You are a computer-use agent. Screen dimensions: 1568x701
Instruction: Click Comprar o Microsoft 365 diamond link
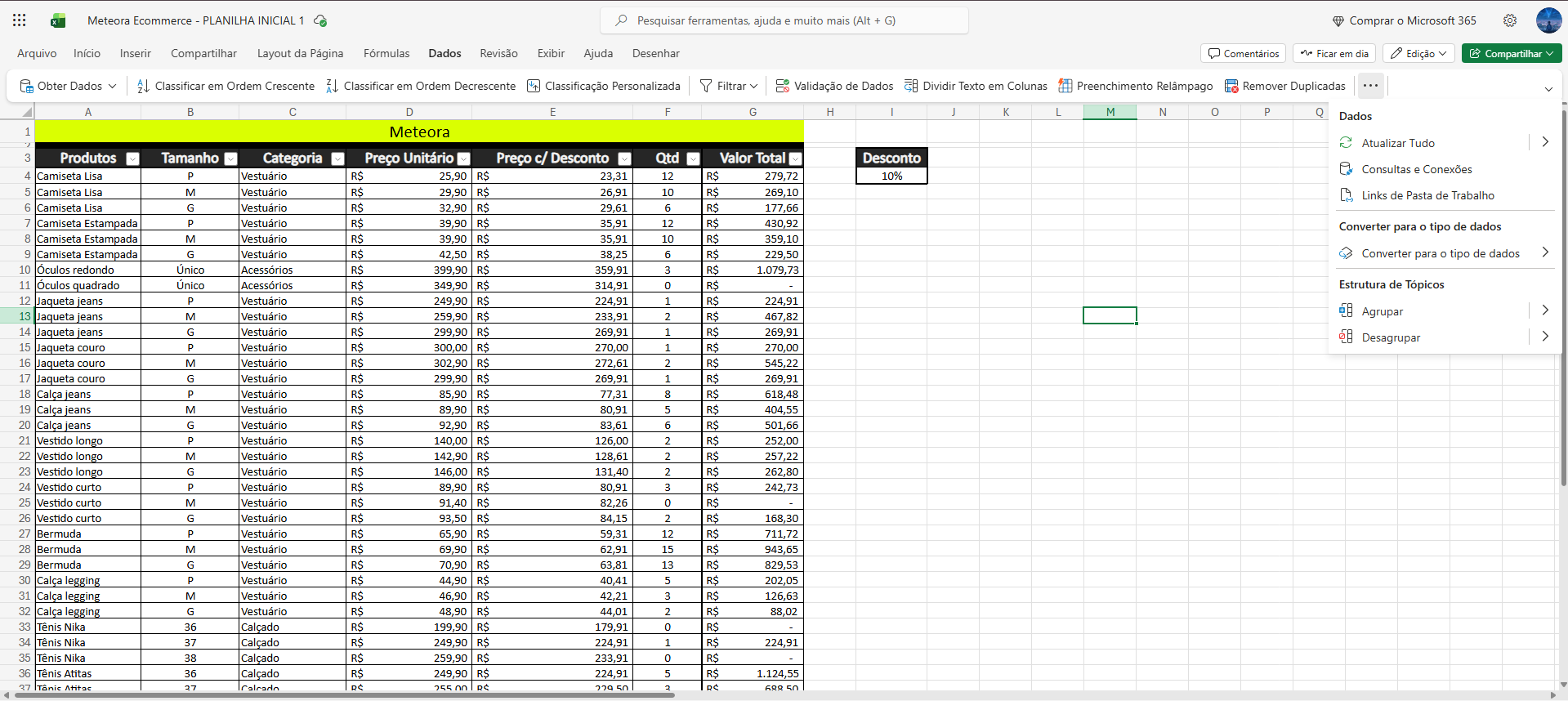point(1404,20)
